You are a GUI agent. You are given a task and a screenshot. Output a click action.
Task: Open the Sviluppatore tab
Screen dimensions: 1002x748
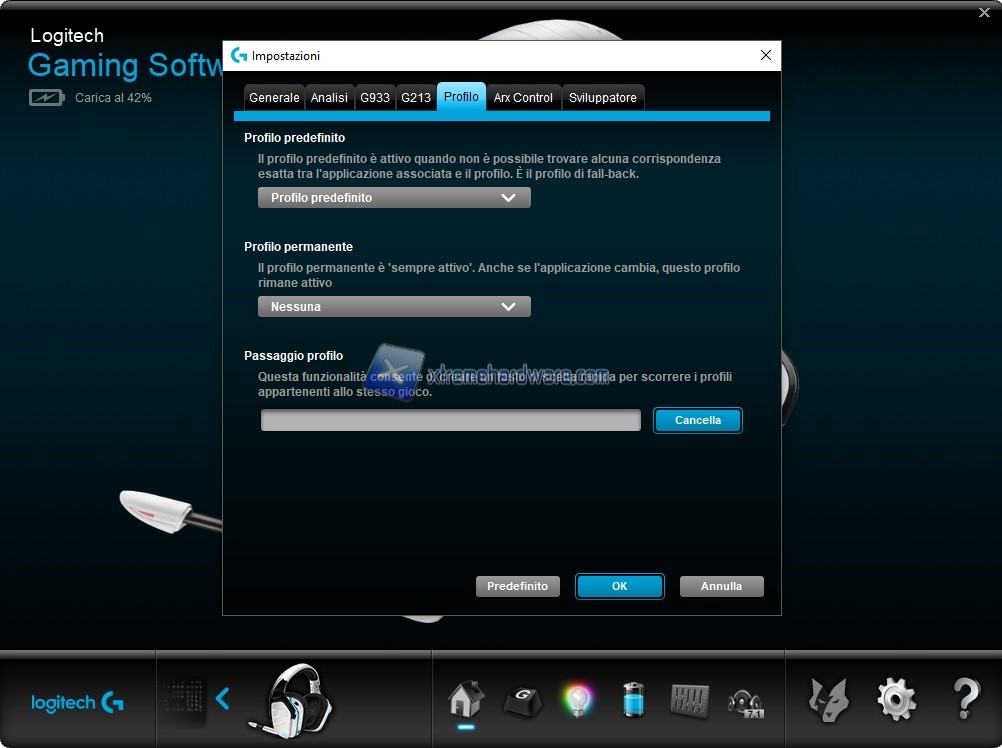pyautogui.click(x=602, y=98)
